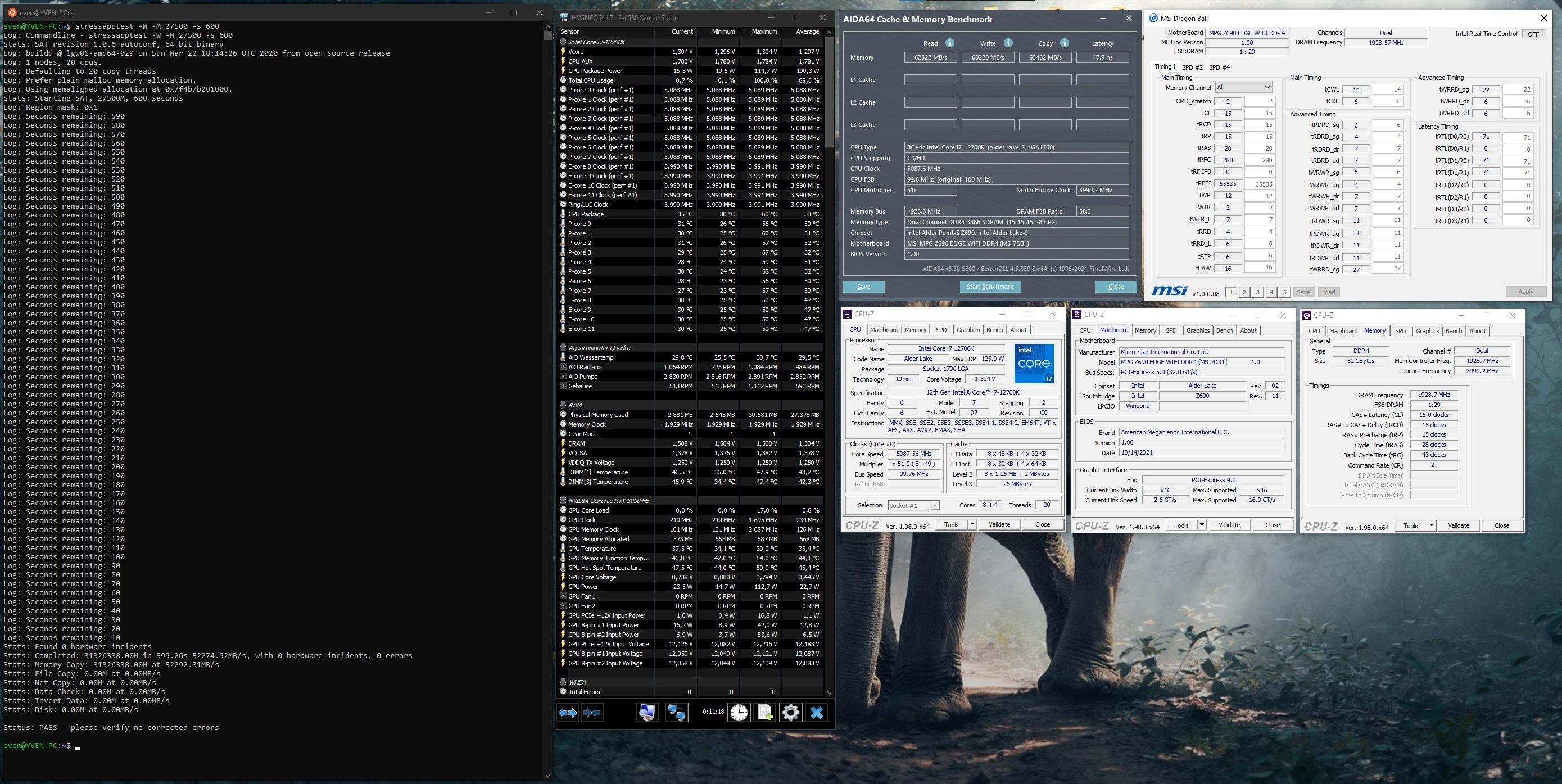The width and height of the screenshot is (1562, 784).
Task: Select profile 3 in MSI Dragon Ball
Action: [x=1257, y=292]
